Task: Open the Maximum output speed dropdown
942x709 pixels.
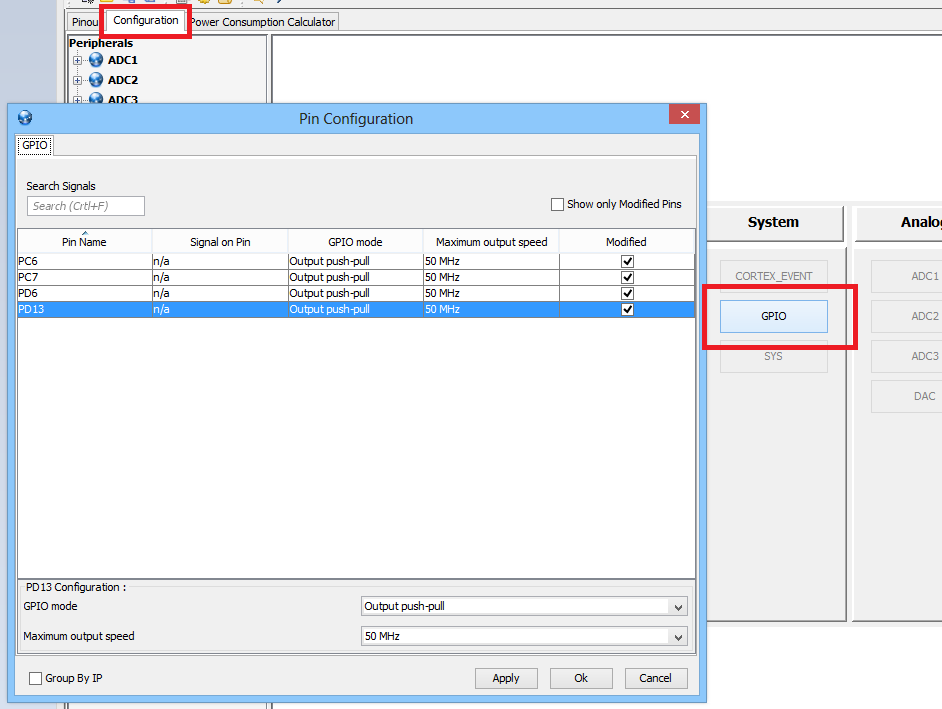Action: (x=524, y=636)
